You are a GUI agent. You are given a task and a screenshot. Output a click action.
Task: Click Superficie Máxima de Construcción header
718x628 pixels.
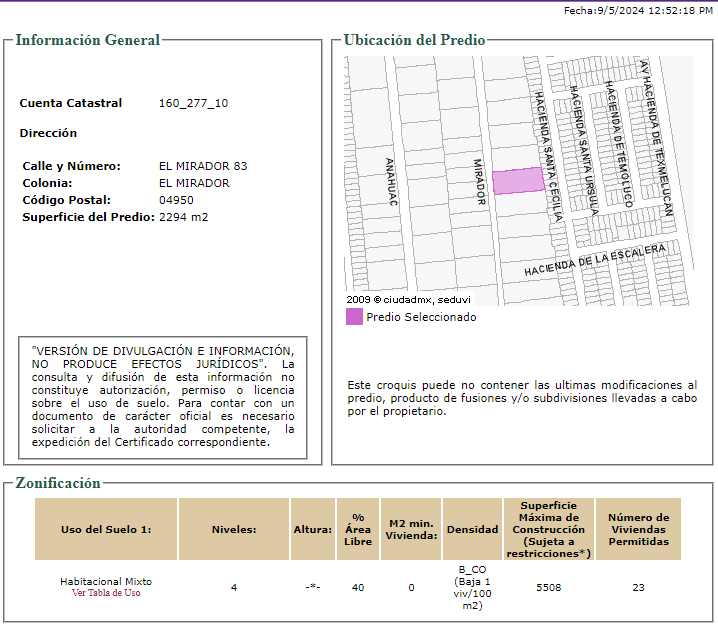(549, 529)
